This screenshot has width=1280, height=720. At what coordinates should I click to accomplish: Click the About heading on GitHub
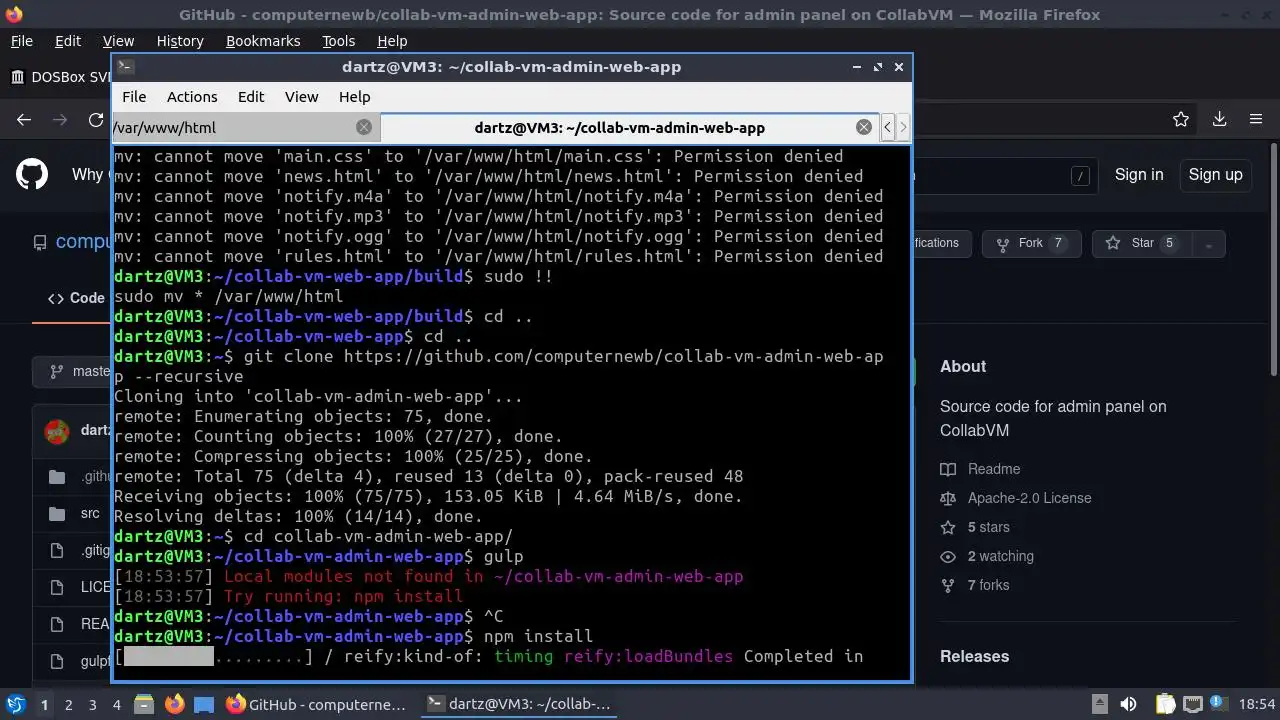click(963, 366)
